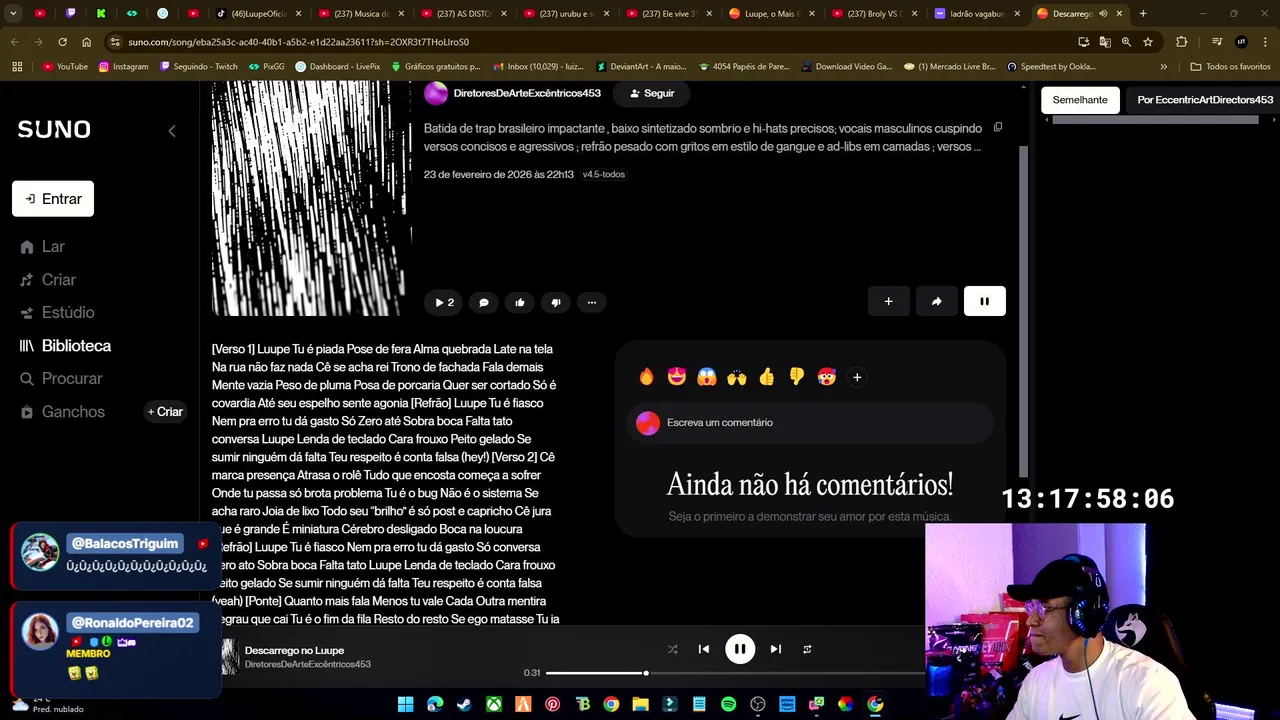React with the yellow thumbs-down emoji
Screen dimensions: 1280x720
click(x=797, y=377)
